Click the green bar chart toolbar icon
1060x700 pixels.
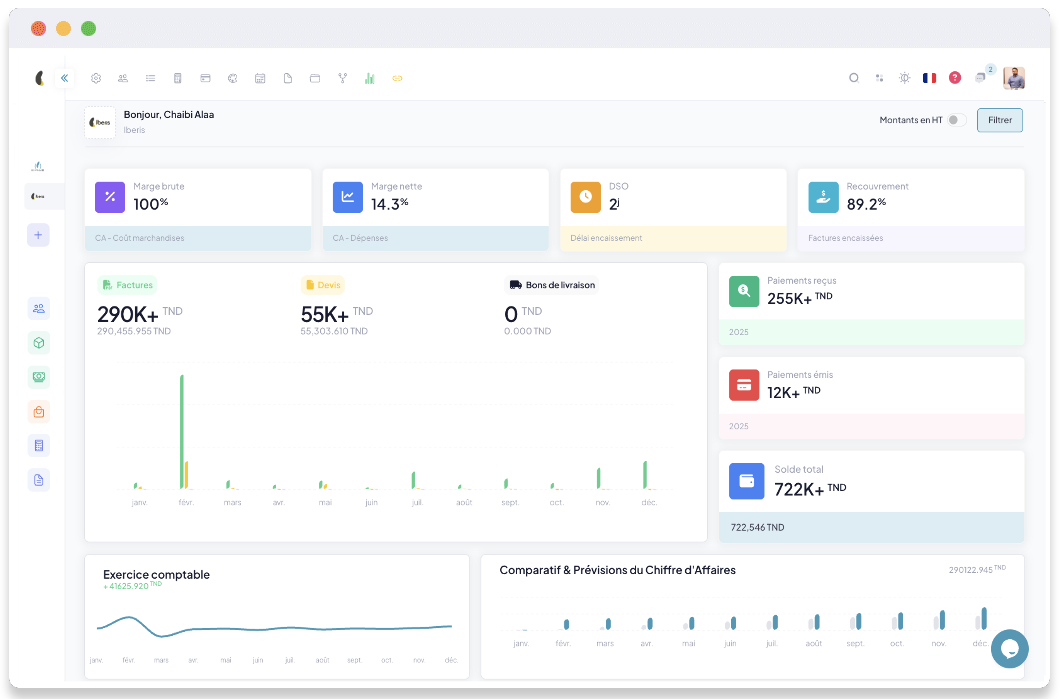369,78
